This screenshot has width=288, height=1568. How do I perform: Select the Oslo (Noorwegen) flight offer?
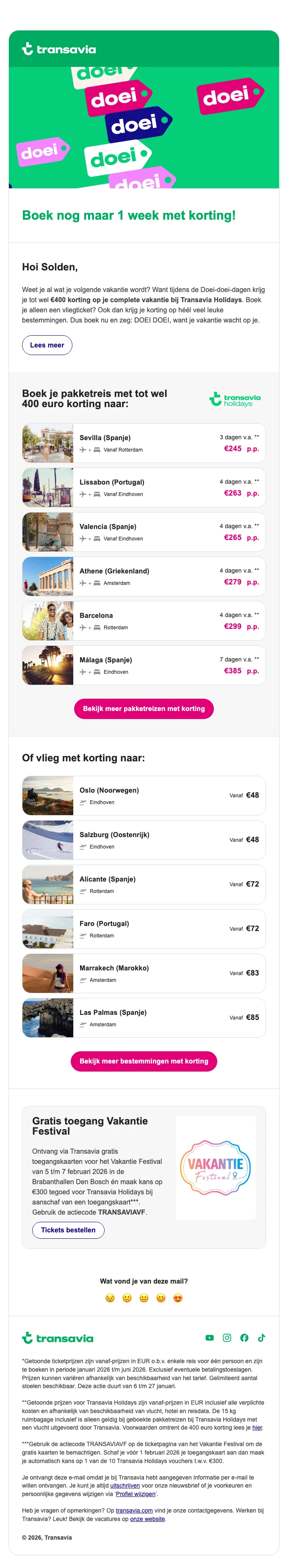pyautogui.click(x=144, y=796)
